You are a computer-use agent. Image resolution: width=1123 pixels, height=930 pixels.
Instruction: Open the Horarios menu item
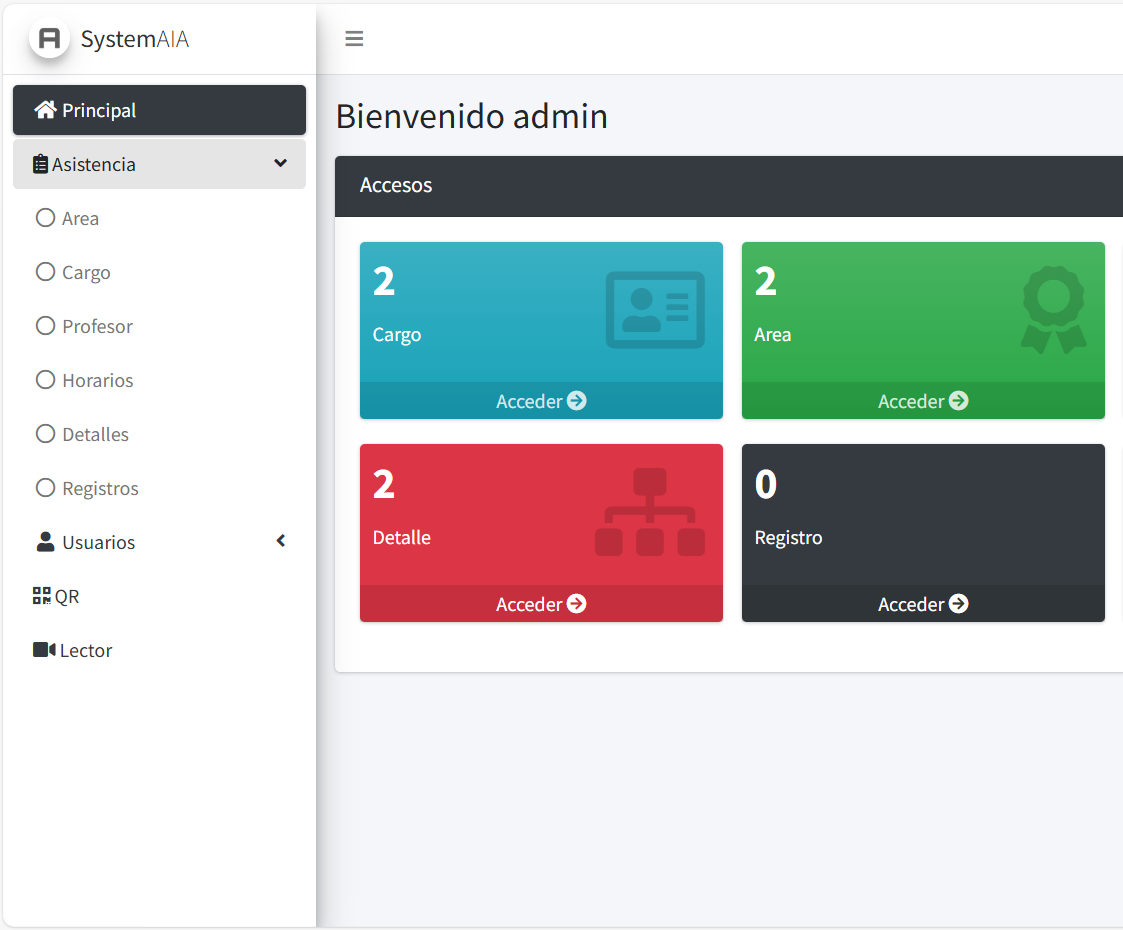click(x=97, y=380)
